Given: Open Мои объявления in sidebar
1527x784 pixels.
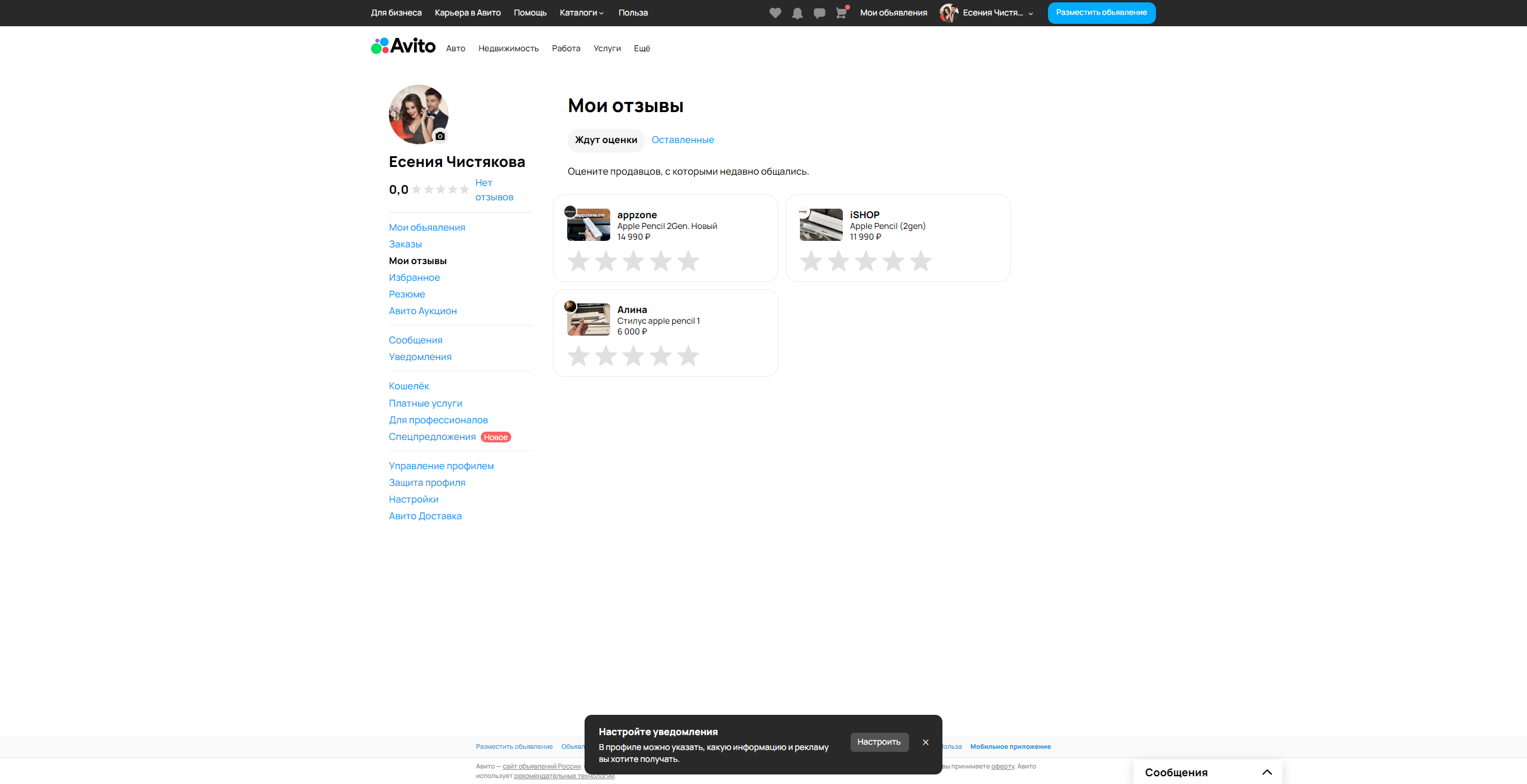Looking at the screenshot, I should pyautogui.click(x=427, y=228).
